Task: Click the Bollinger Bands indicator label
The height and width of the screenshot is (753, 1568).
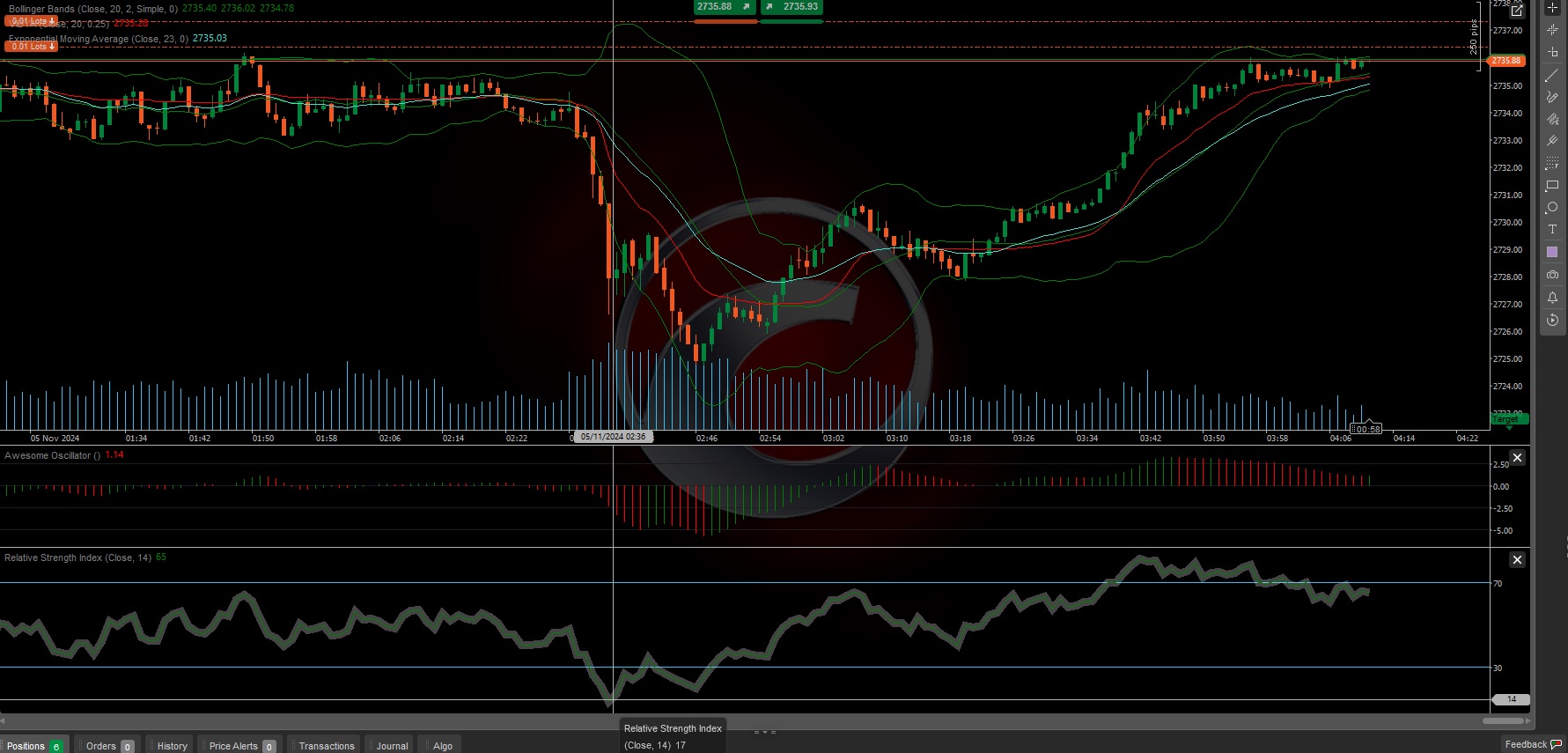Action: pos(93,9)
